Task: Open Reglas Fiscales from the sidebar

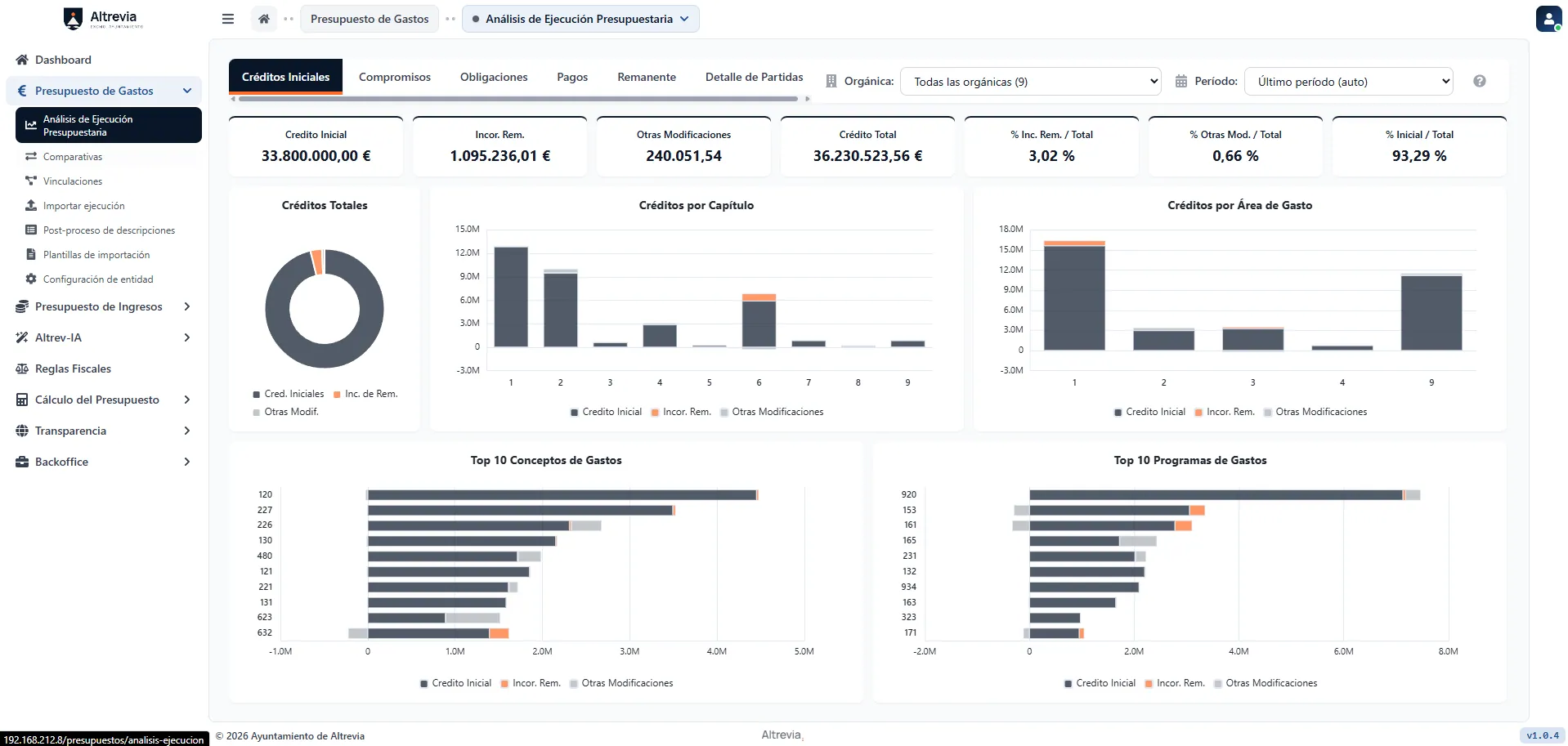Action: point(73,369)
